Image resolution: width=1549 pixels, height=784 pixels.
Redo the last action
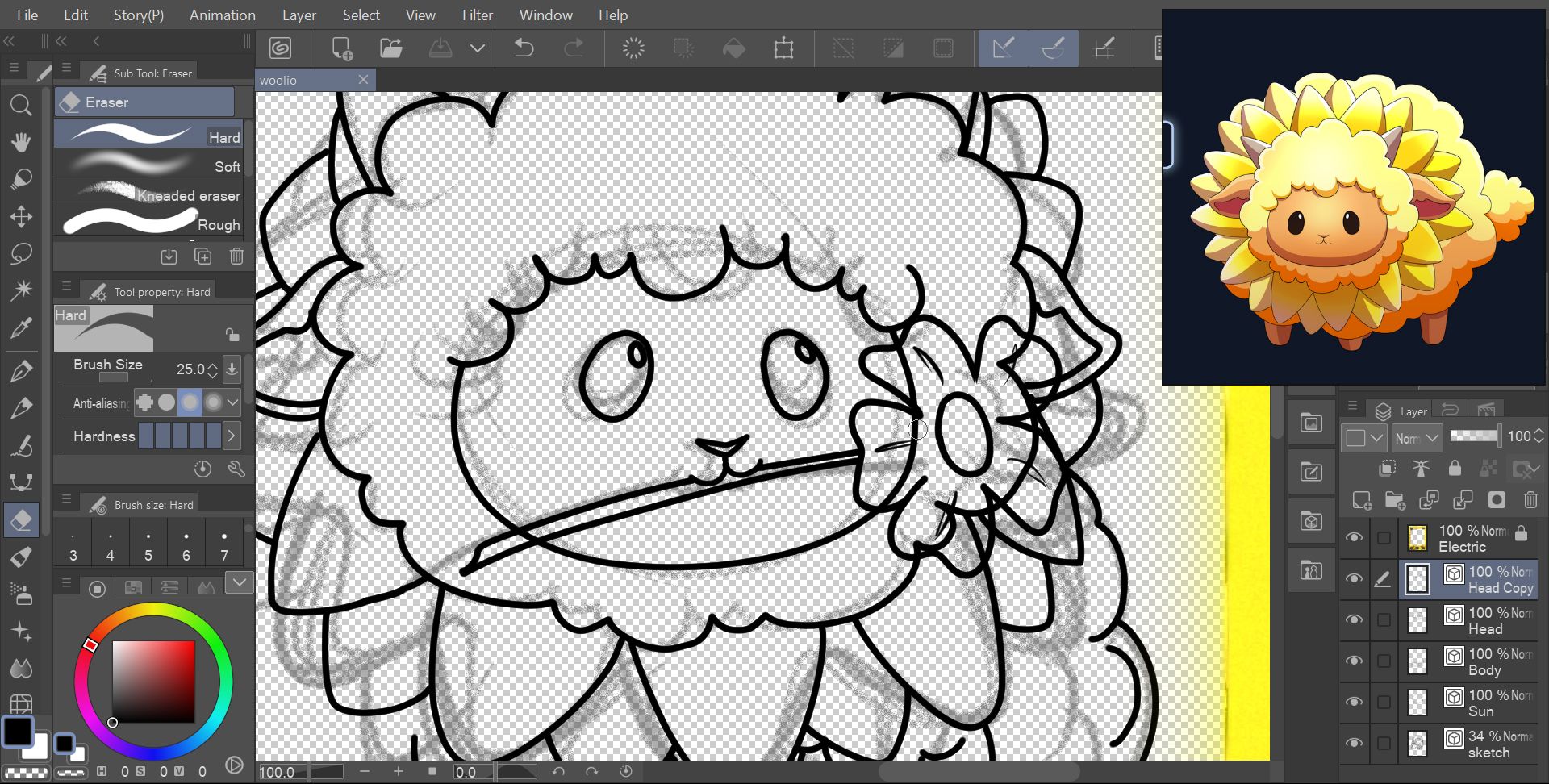pos(574,48)
